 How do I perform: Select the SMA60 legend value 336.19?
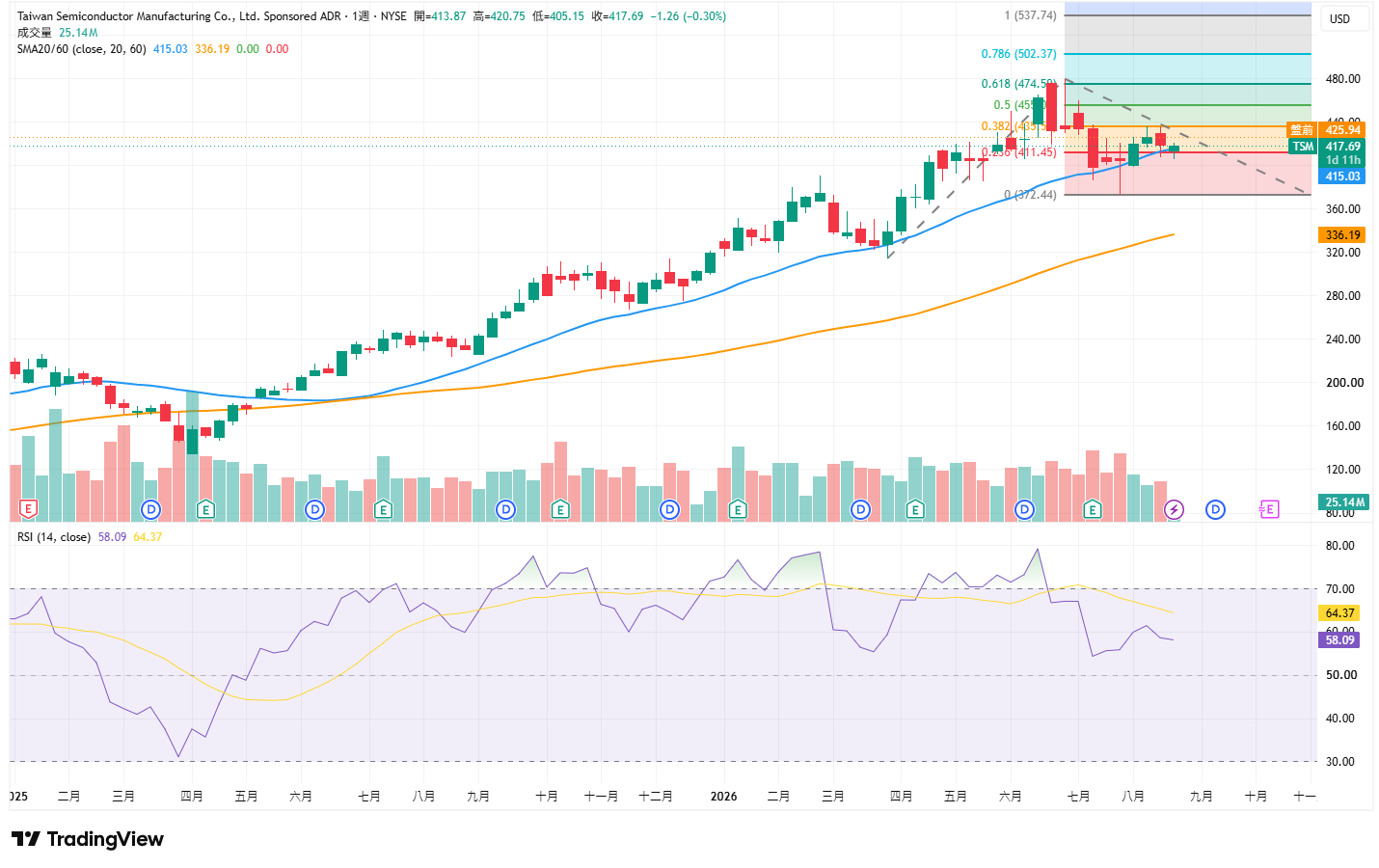212,49
